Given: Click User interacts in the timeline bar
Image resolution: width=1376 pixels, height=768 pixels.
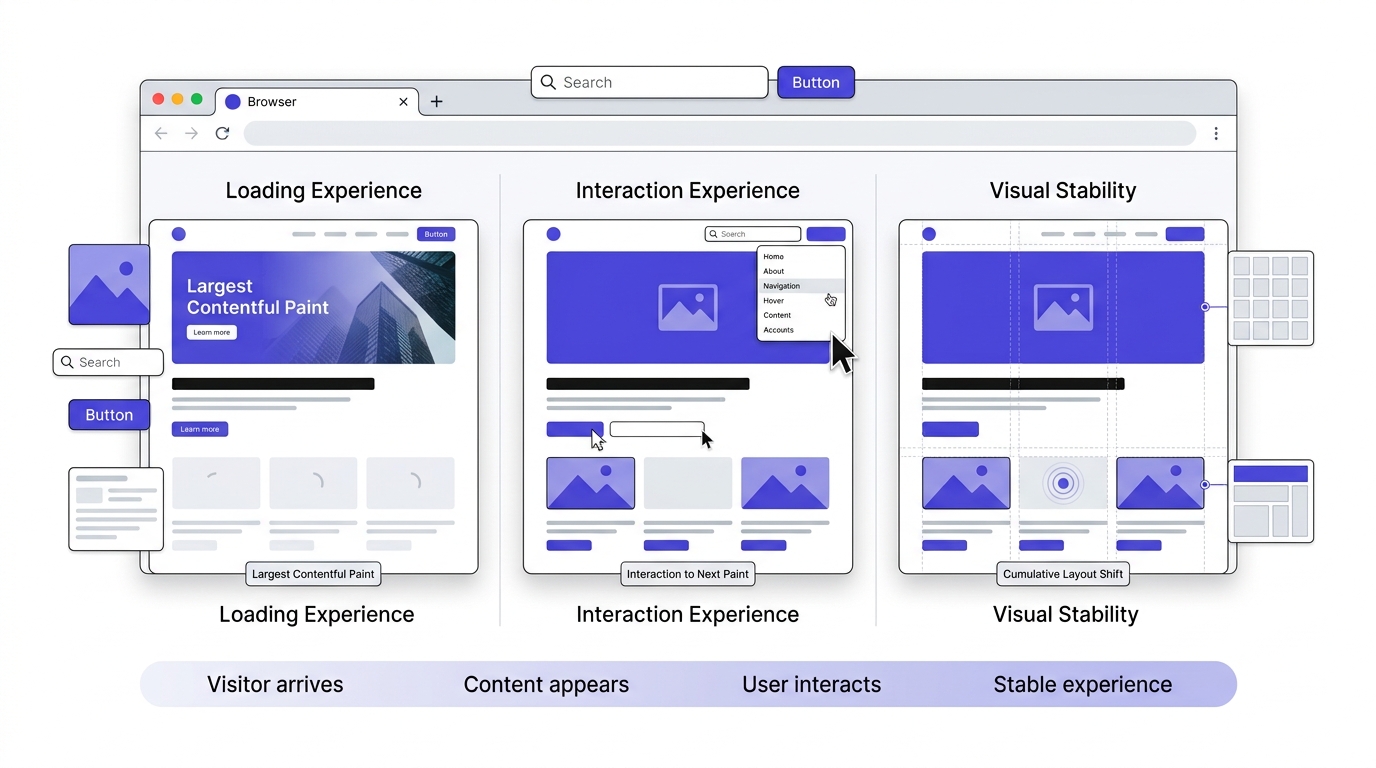Looking at the screenshot, I should [812, 685].
